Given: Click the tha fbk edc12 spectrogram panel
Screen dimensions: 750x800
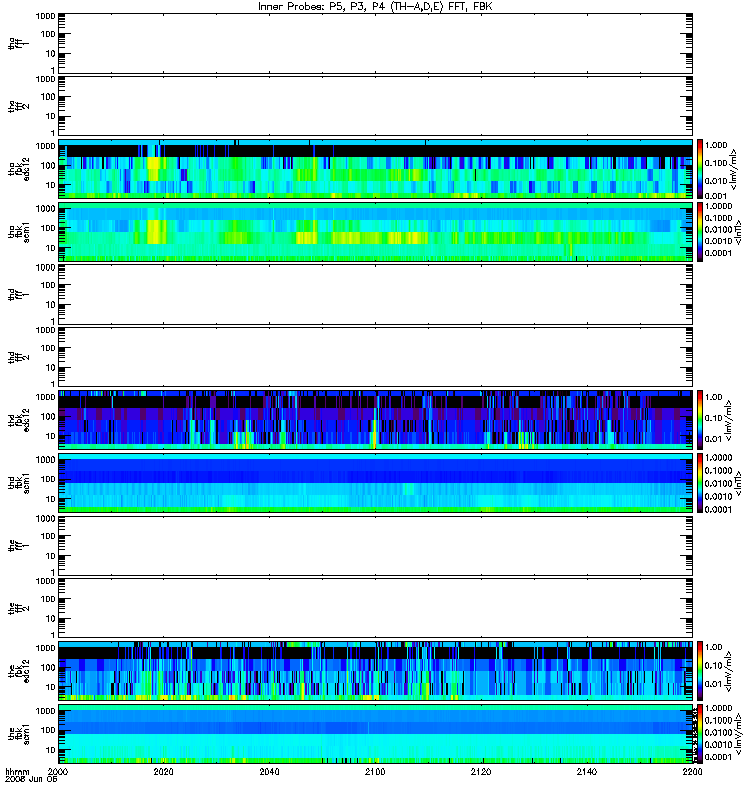Looking at the screenshot, I should tap(375, 169).
